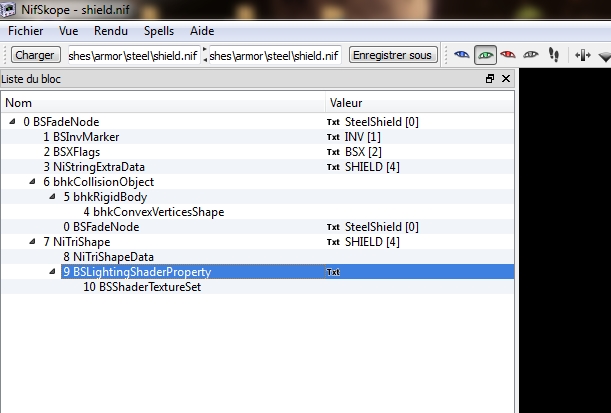Screen dimensions: 611x413
Task: Select the 3 NiStringExtraData row
Action: 257,167
